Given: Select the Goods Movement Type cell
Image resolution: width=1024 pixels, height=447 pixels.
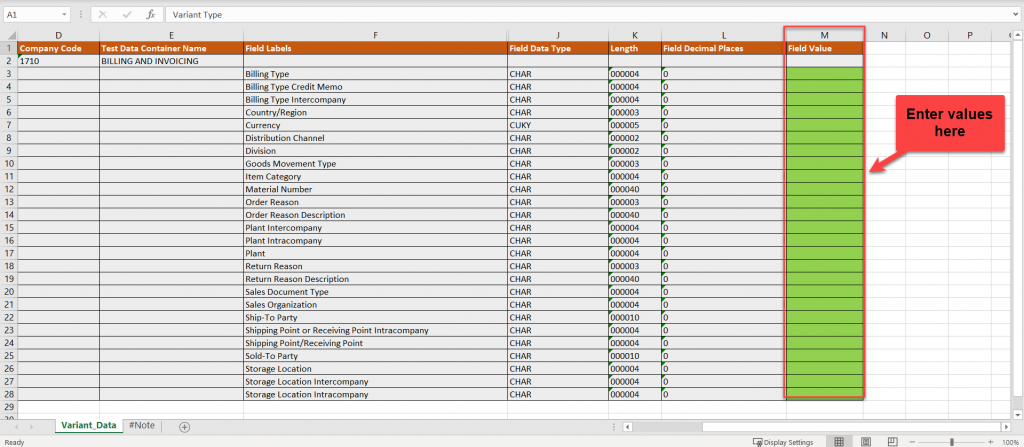Looking at the screenshot, I should pyautogui.click(x=376, y=163).
